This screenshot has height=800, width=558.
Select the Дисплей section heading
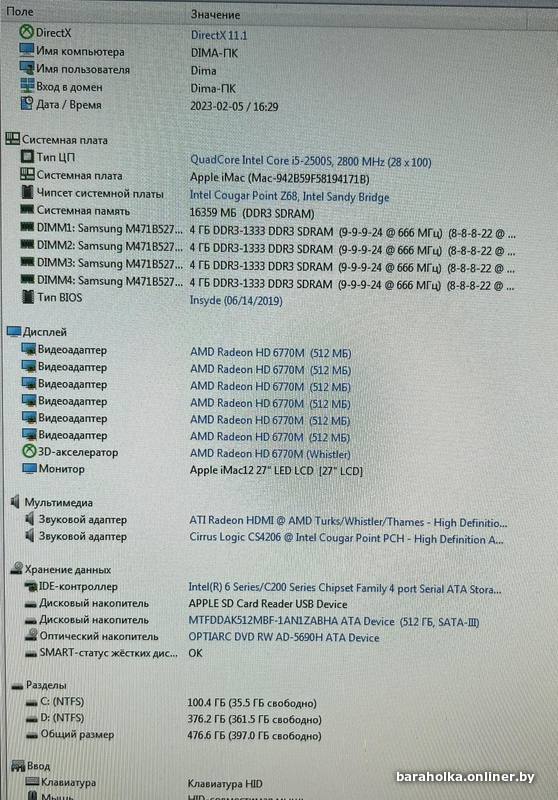pos(44,332)
